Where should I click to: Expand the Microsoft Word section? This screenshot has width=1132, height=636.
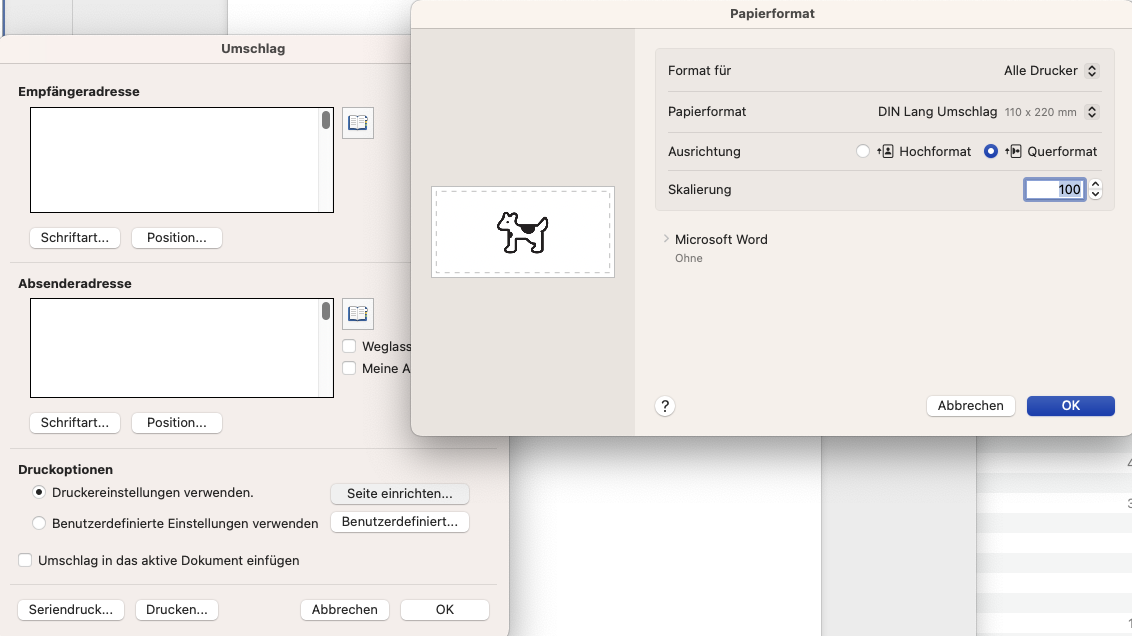[666, 238]
